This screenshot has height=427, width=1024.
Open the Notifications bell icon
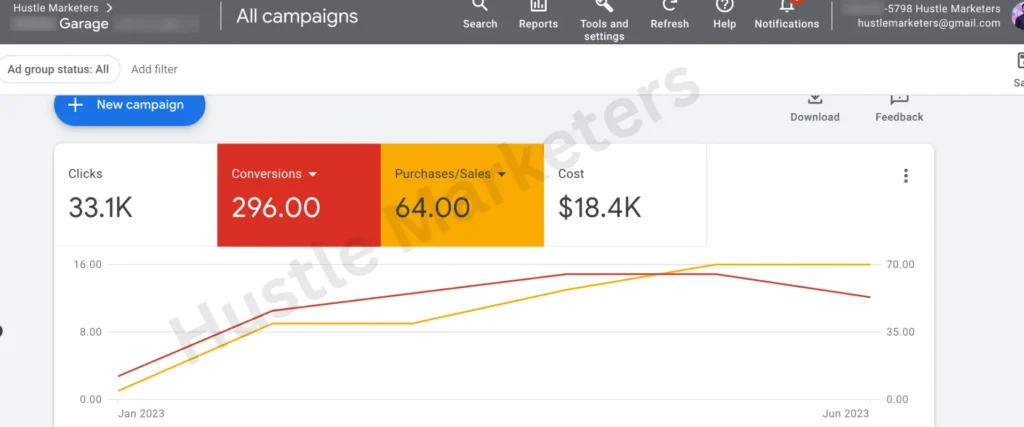point(787,6)
